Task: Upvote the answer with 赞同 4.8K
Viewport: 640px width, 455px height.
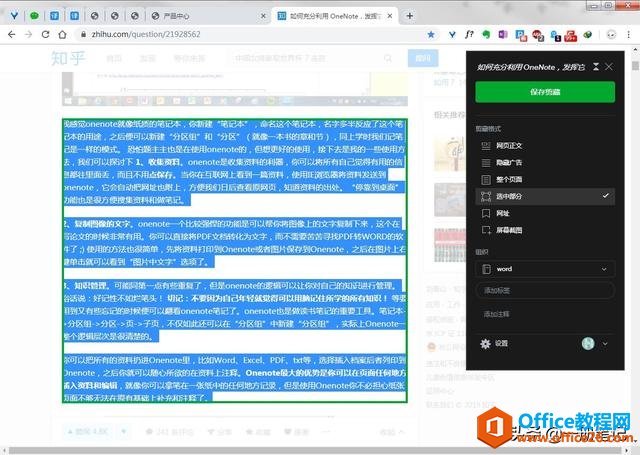Action: (x=88, y=431)
